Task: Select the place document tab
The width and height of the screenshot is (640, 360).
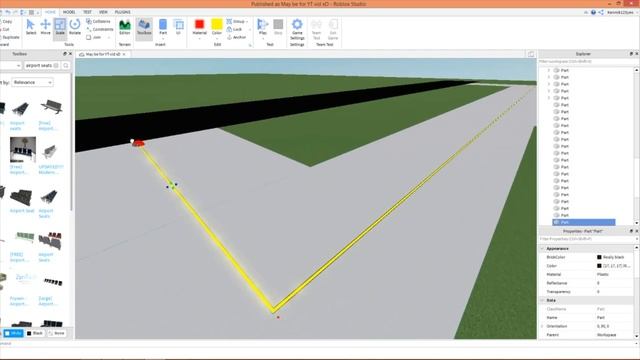Action: [103, 54]
